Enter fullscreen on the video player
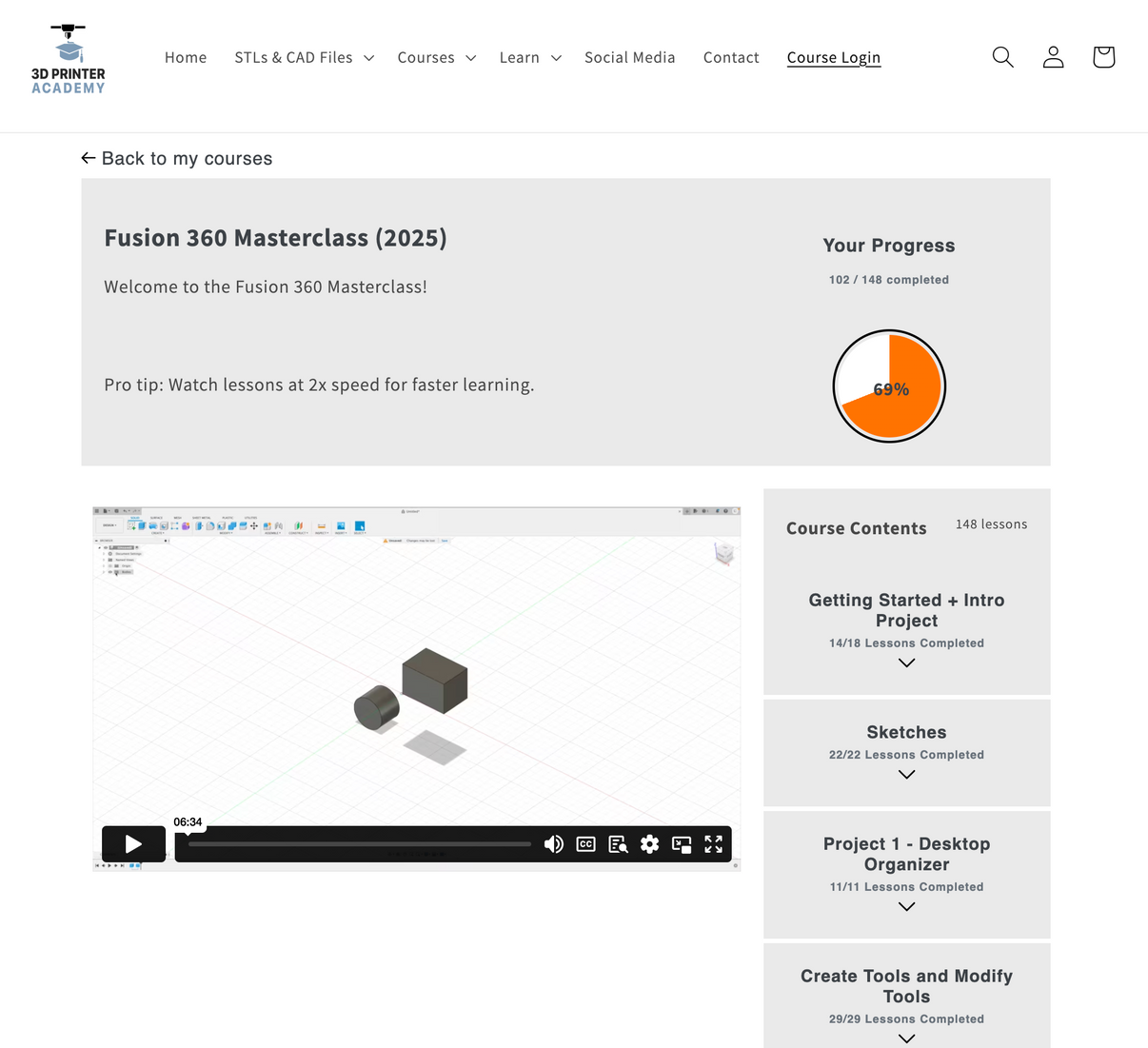Viewport: 1148px width, 1048px height. [714, 844]
